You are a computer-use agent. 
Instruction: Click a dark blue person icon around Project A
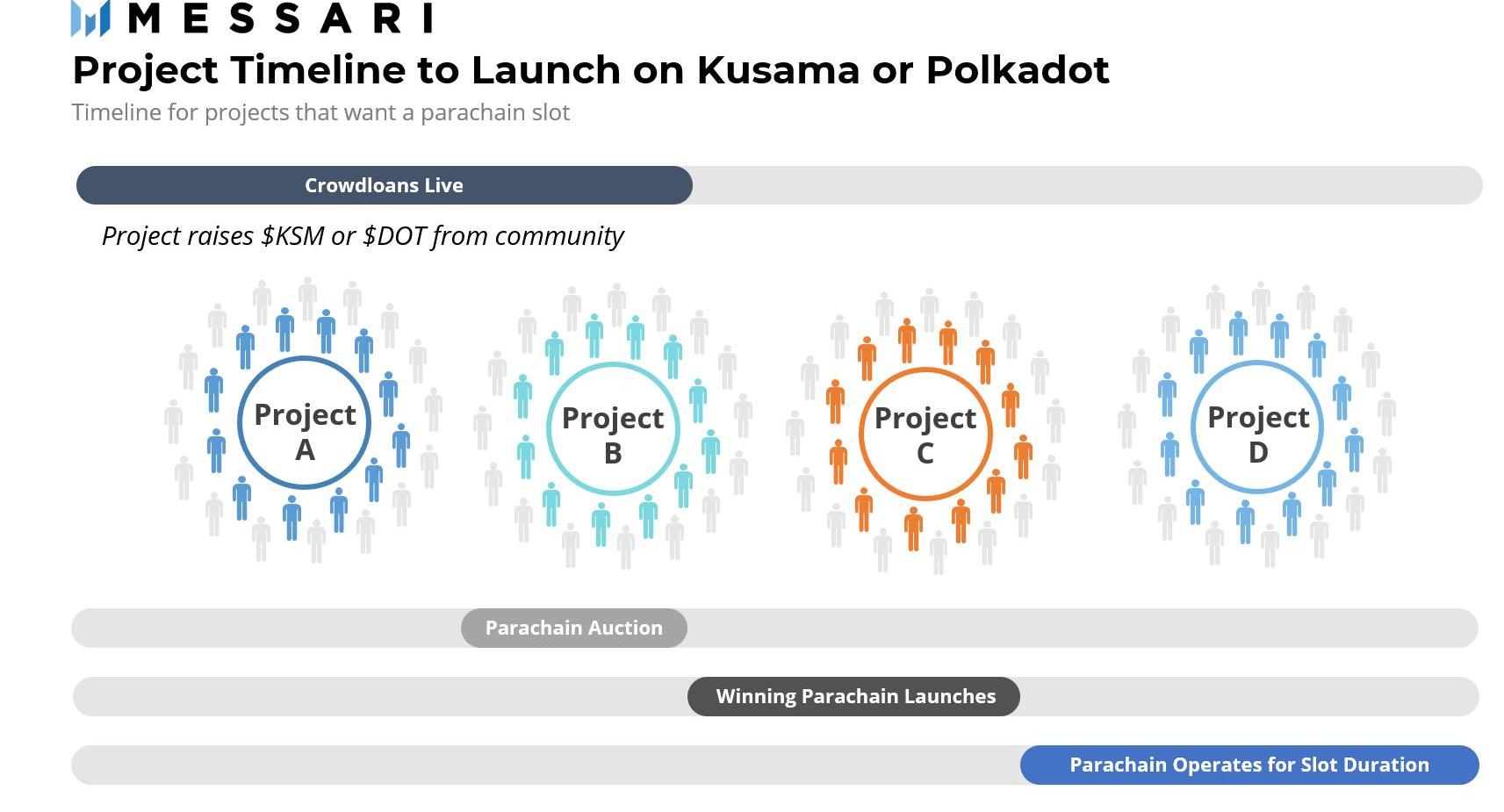tap(284, 329)
